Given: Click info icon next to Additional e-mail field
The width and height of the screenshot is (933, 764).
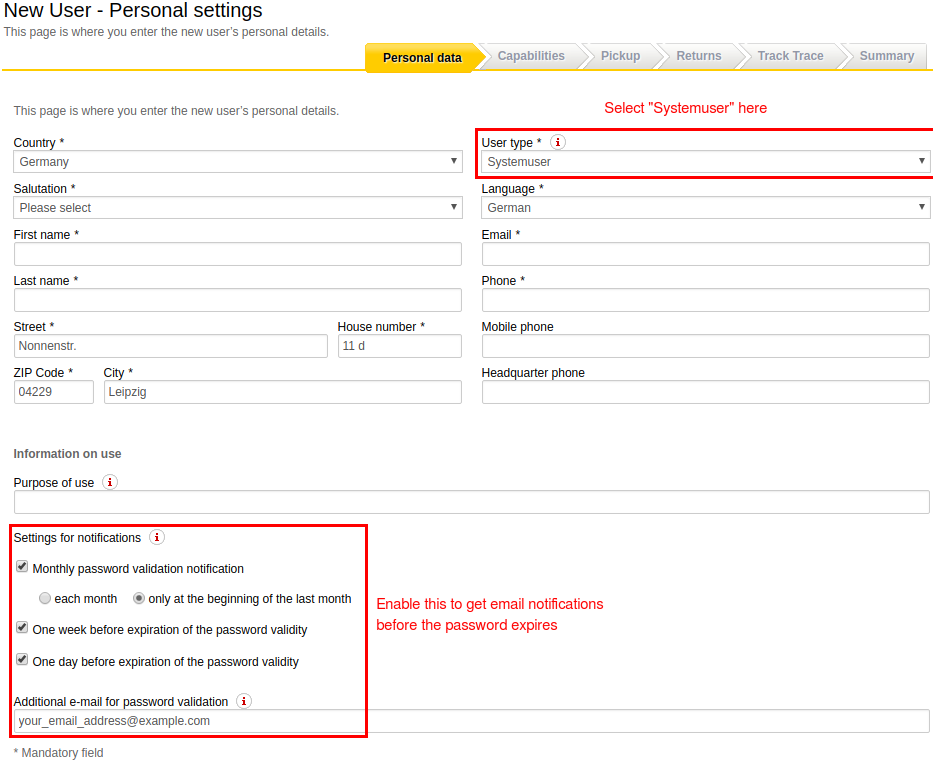Looking at the screenshot, I should (243, 701).
